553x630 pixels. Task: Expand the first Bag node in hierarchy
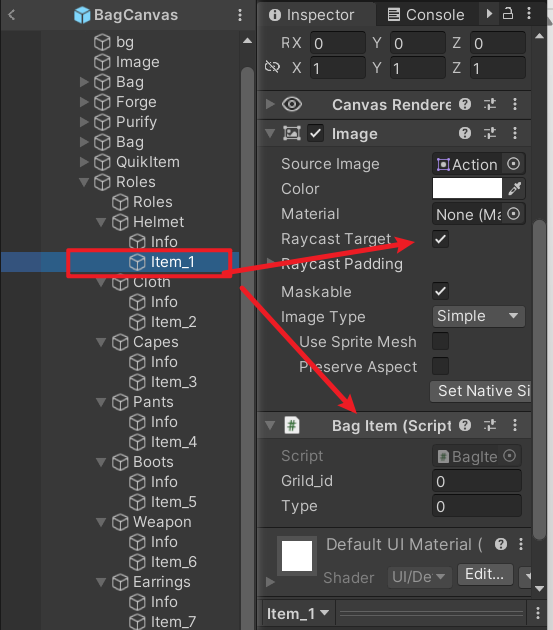[84, 82]
